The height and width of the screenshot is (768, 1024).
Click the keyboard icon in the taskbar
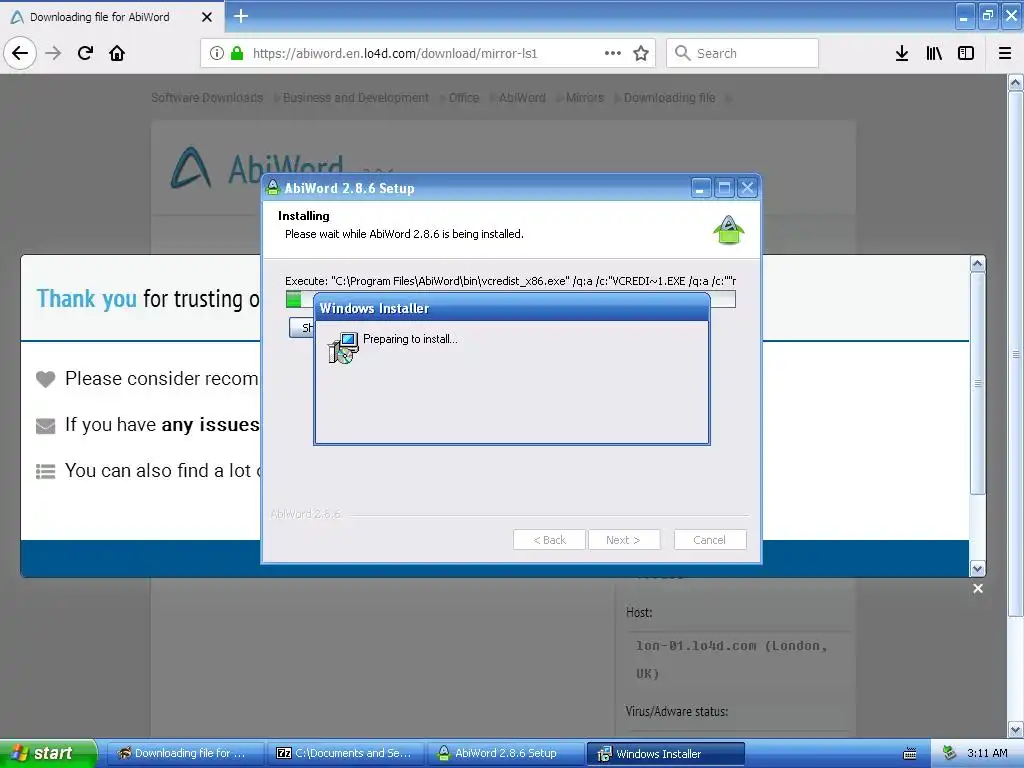click(x=909, y=754)
